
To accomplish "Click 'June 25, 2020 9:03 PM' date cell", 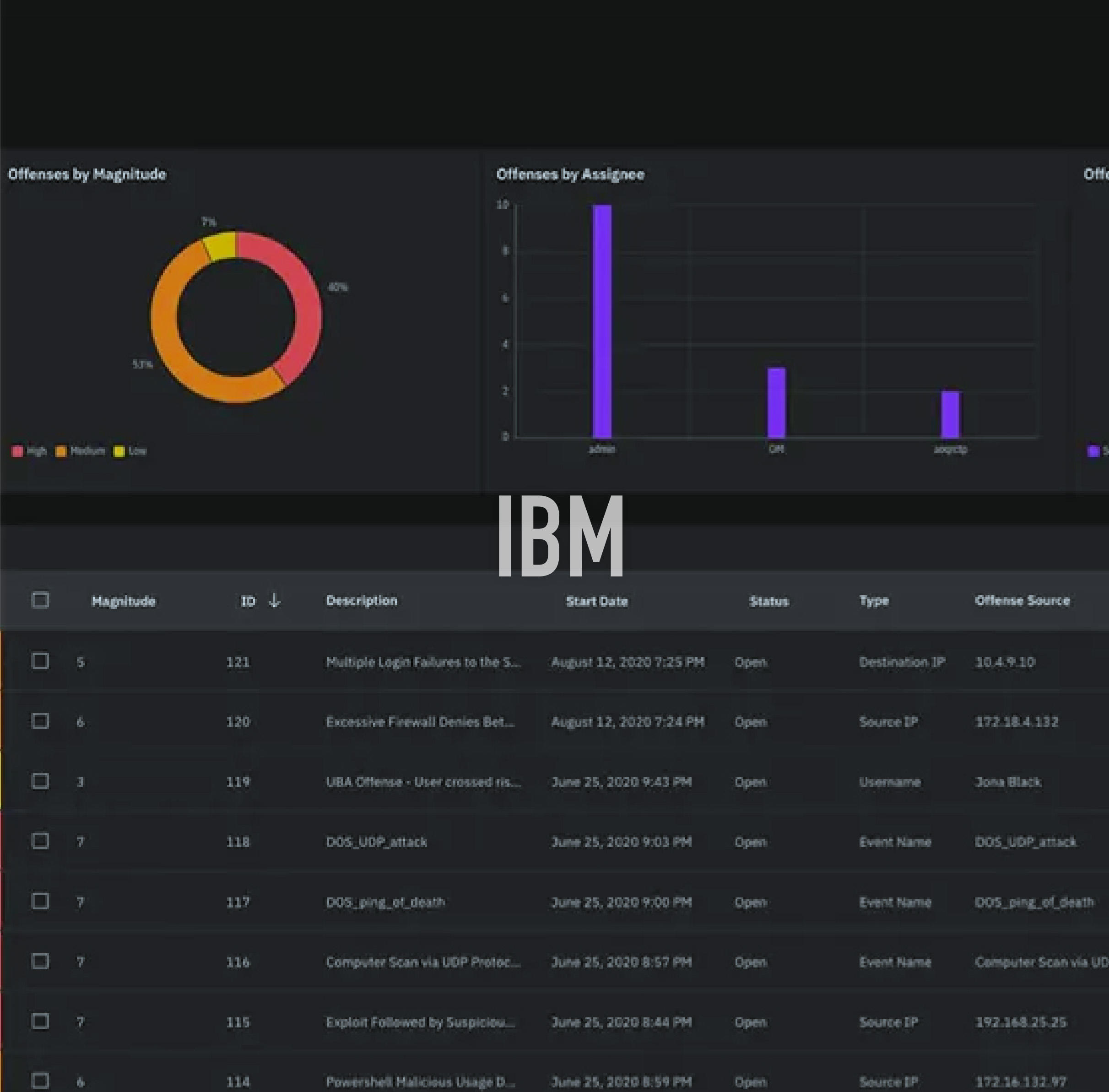I will 621,842.
